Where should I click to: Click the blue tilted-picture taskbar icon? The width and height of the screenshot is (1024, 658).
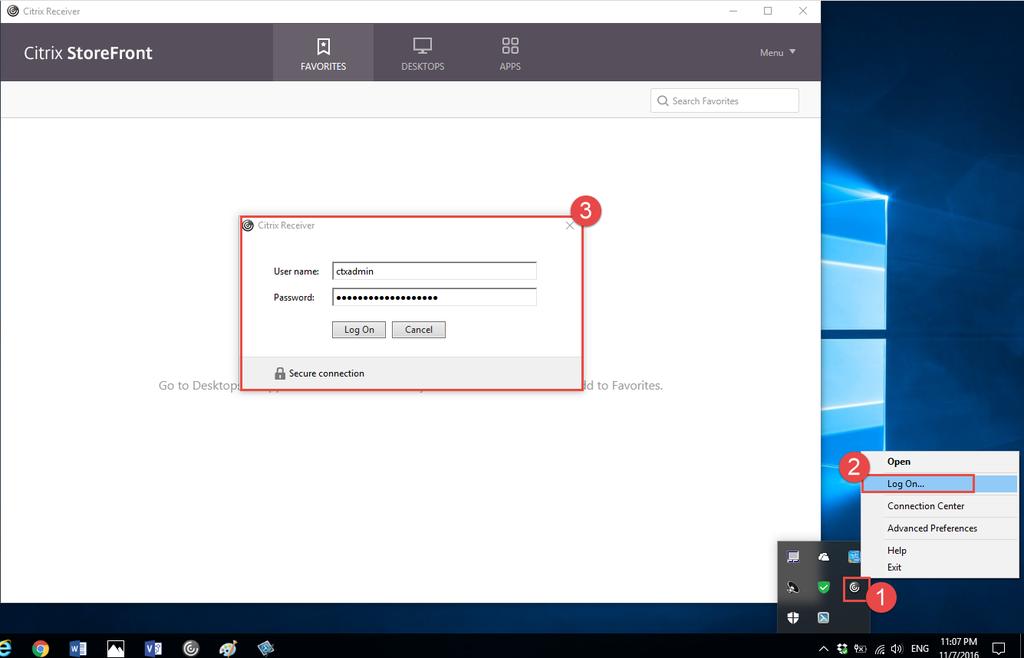(266, 648)
